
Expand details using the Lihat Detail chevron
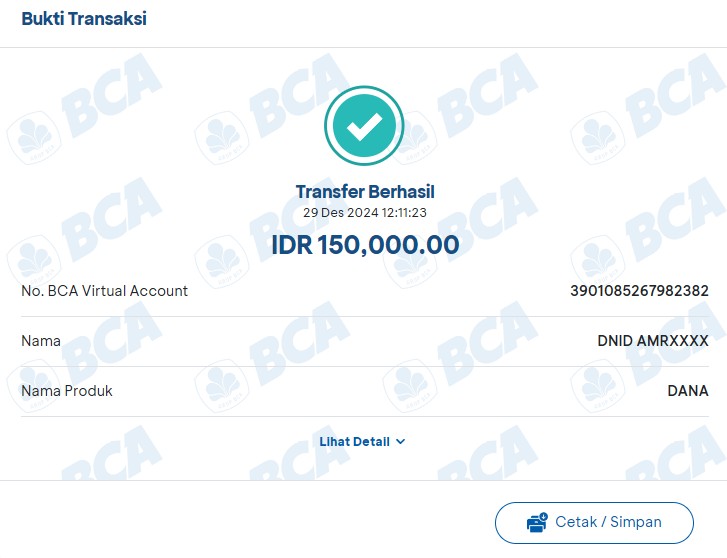pyautogui.click(x=401, y=442)
